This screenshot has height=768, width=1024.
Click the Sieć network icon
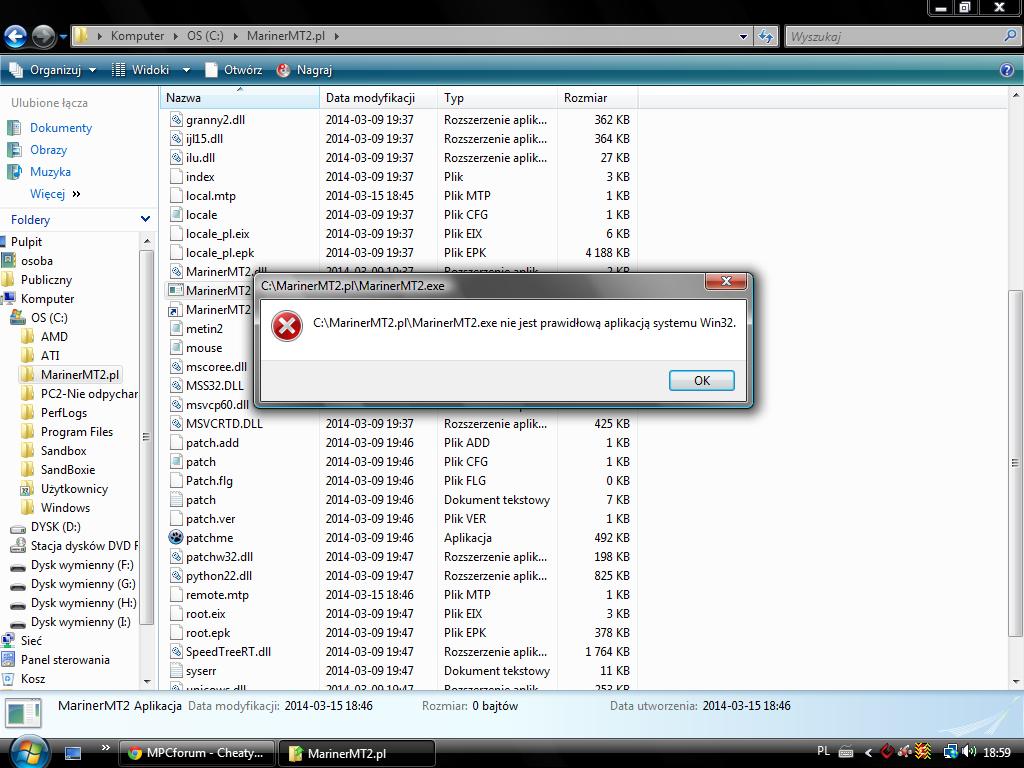(x=8, y=641)
